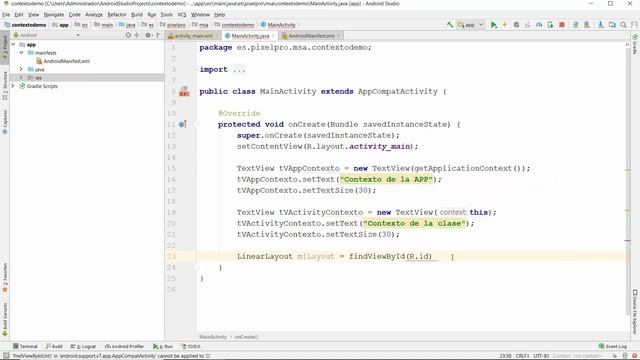The width and height of the screenshot is (640, 360).
Task: Collapse the onCreate method fold on line 11
Action: pos(196,124)
